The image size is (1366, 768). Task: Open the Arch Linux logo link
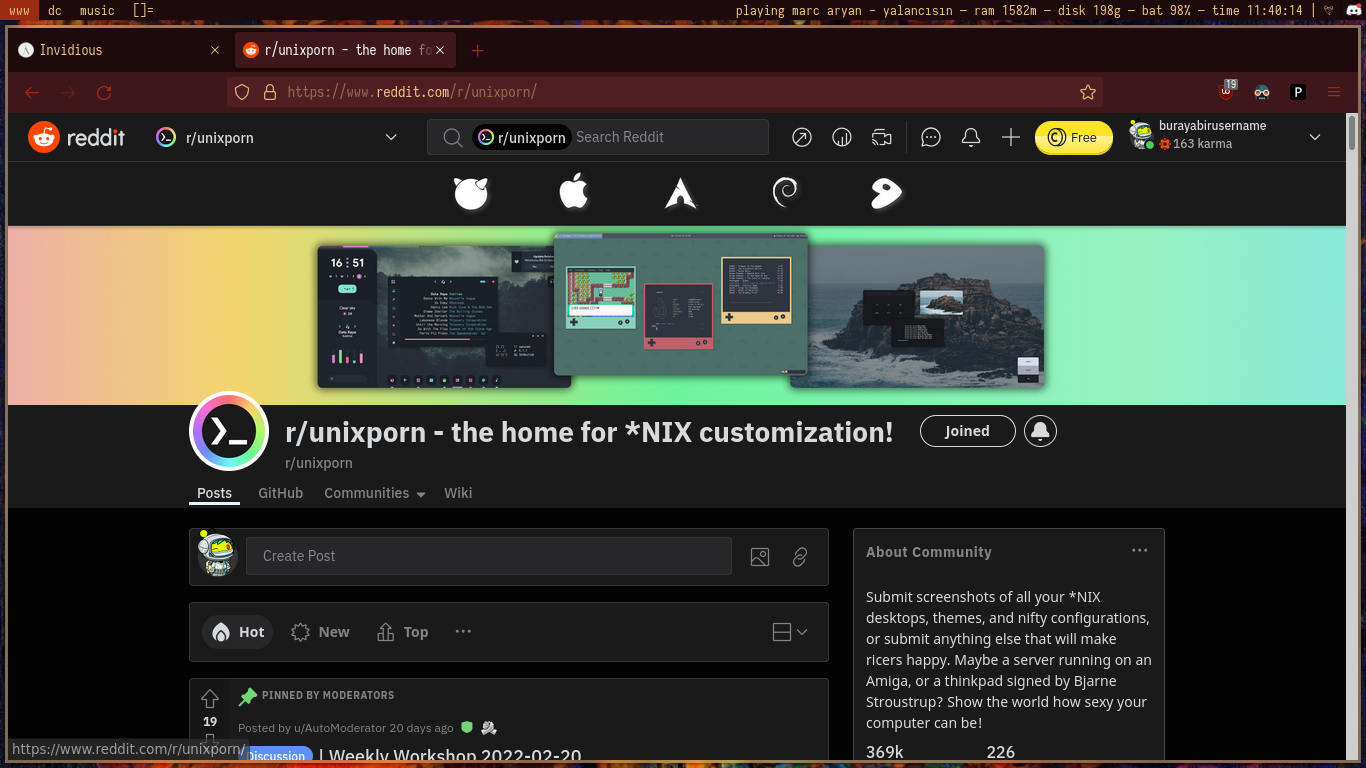[x=681, y=193]
